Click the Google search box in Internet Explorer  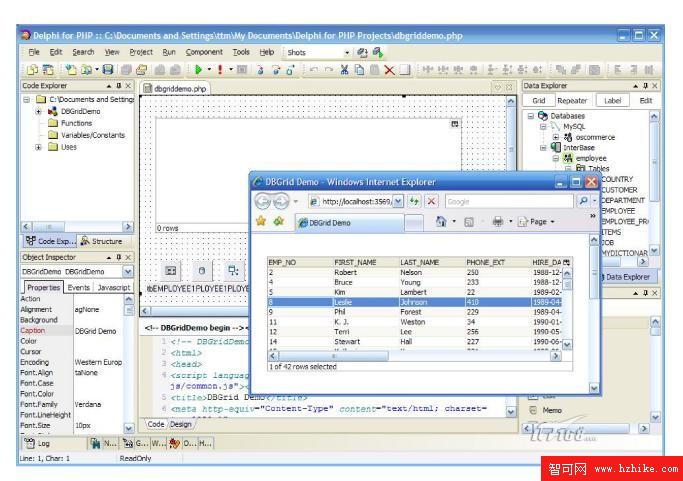coord(509,201)
